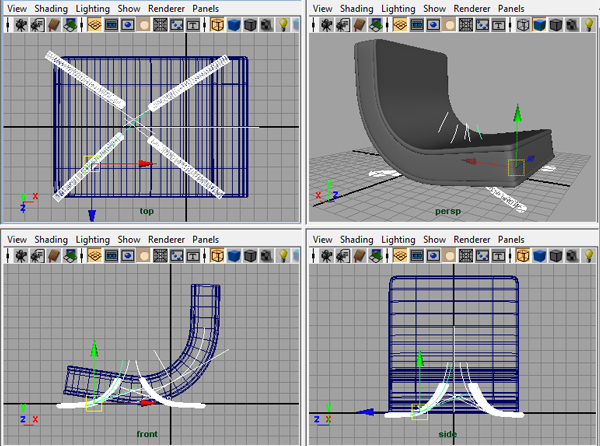
Task: Open the Shading menu in the top view
Action: click(x=52, y=8)
